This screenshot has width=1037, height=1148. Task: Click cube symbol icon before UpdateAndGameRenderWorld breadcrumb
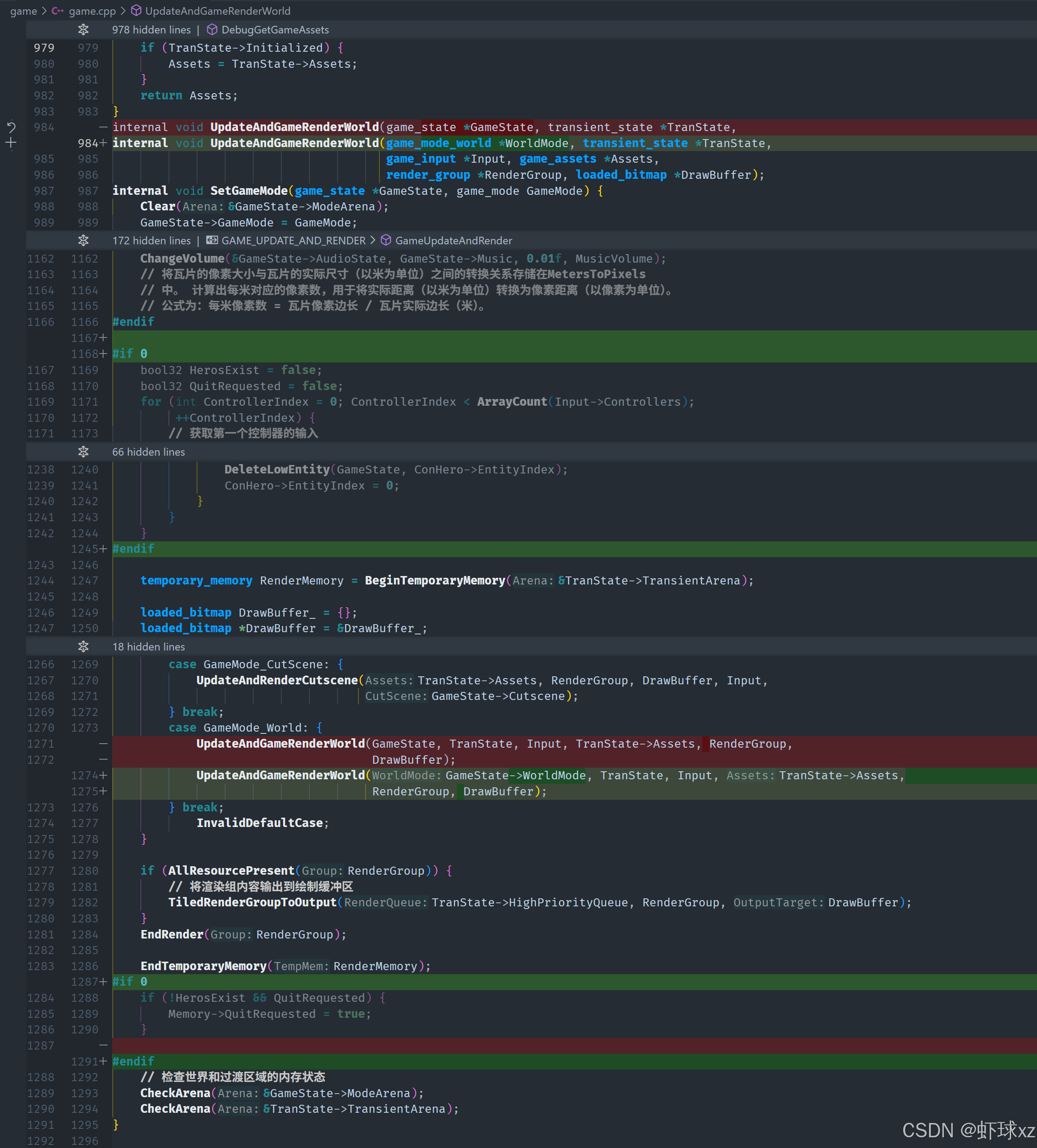click(136, 11)
